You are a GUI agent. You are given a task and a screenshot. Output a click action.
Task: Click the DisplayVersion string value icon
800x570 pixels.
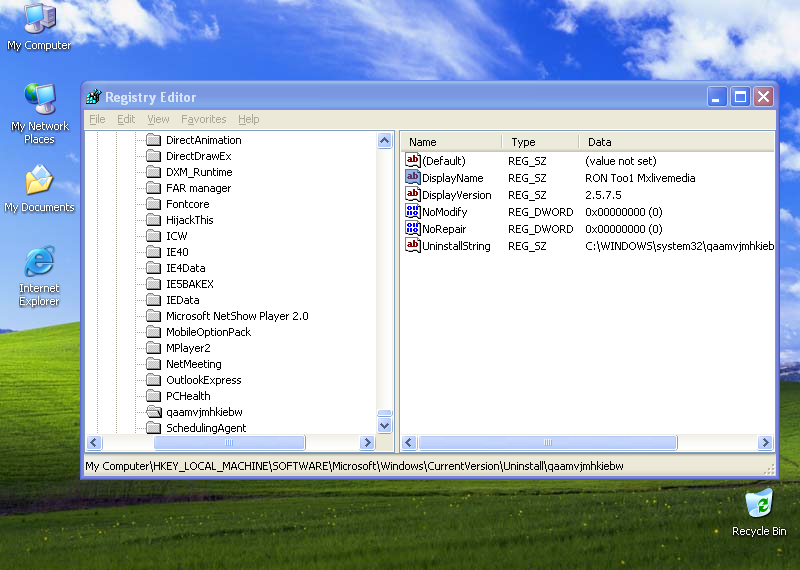coord(413,194)
